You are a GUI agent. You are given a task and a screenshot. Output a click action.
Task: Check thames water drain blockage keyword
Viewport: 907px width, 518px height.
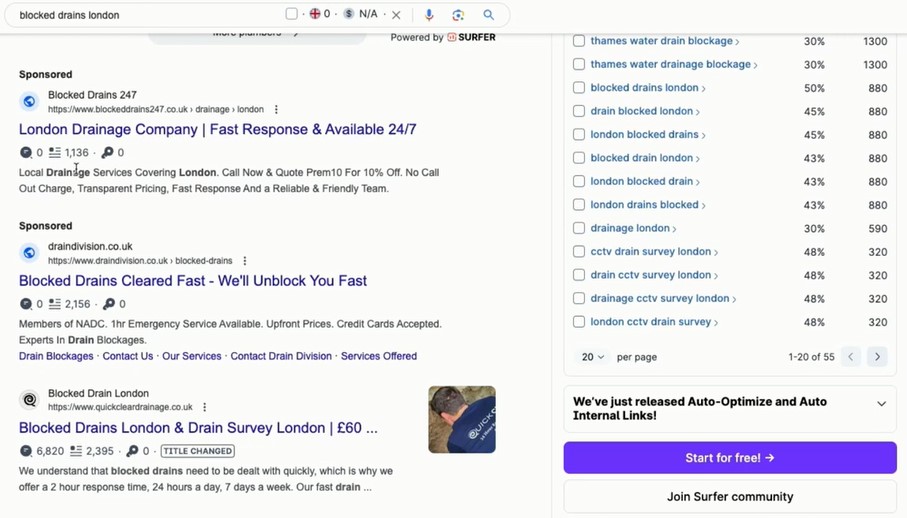pos(578,40)
